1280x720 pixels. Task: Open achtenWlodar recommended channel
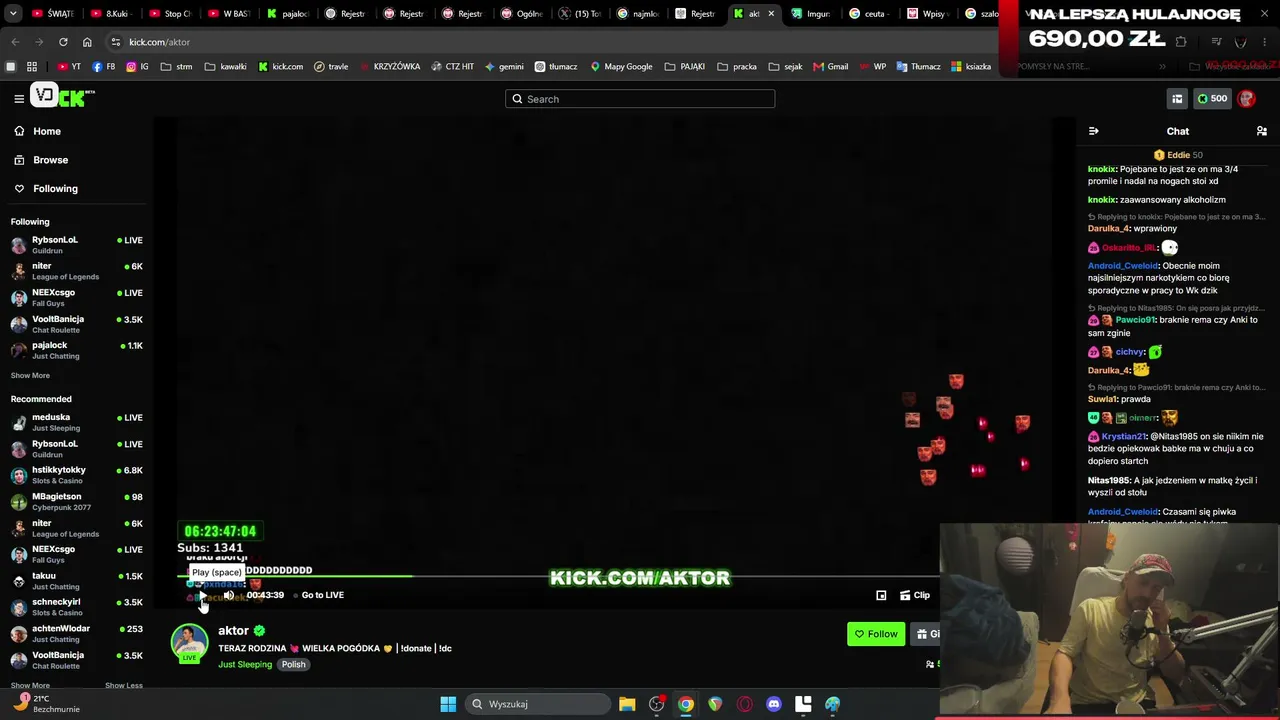(77, 633)
